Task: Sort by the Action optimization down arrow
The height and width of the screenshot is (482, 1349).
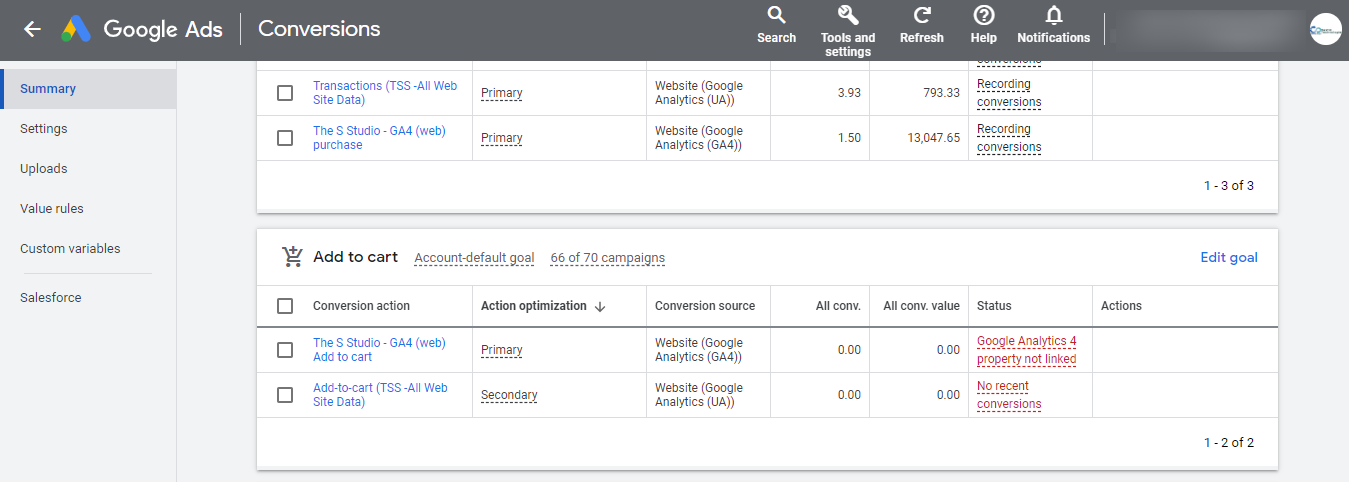Action: click(x=600, y=306)
